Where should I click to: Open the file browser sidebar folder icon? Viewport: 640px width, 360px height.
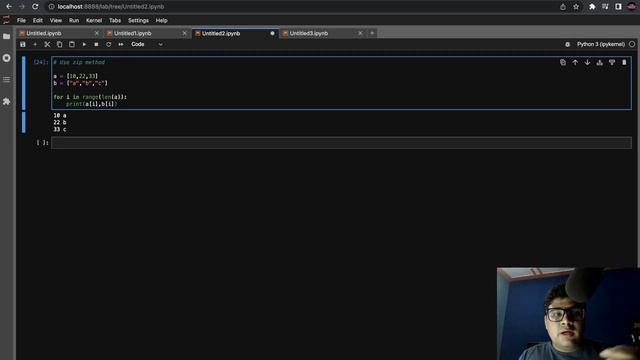[7, 36]
